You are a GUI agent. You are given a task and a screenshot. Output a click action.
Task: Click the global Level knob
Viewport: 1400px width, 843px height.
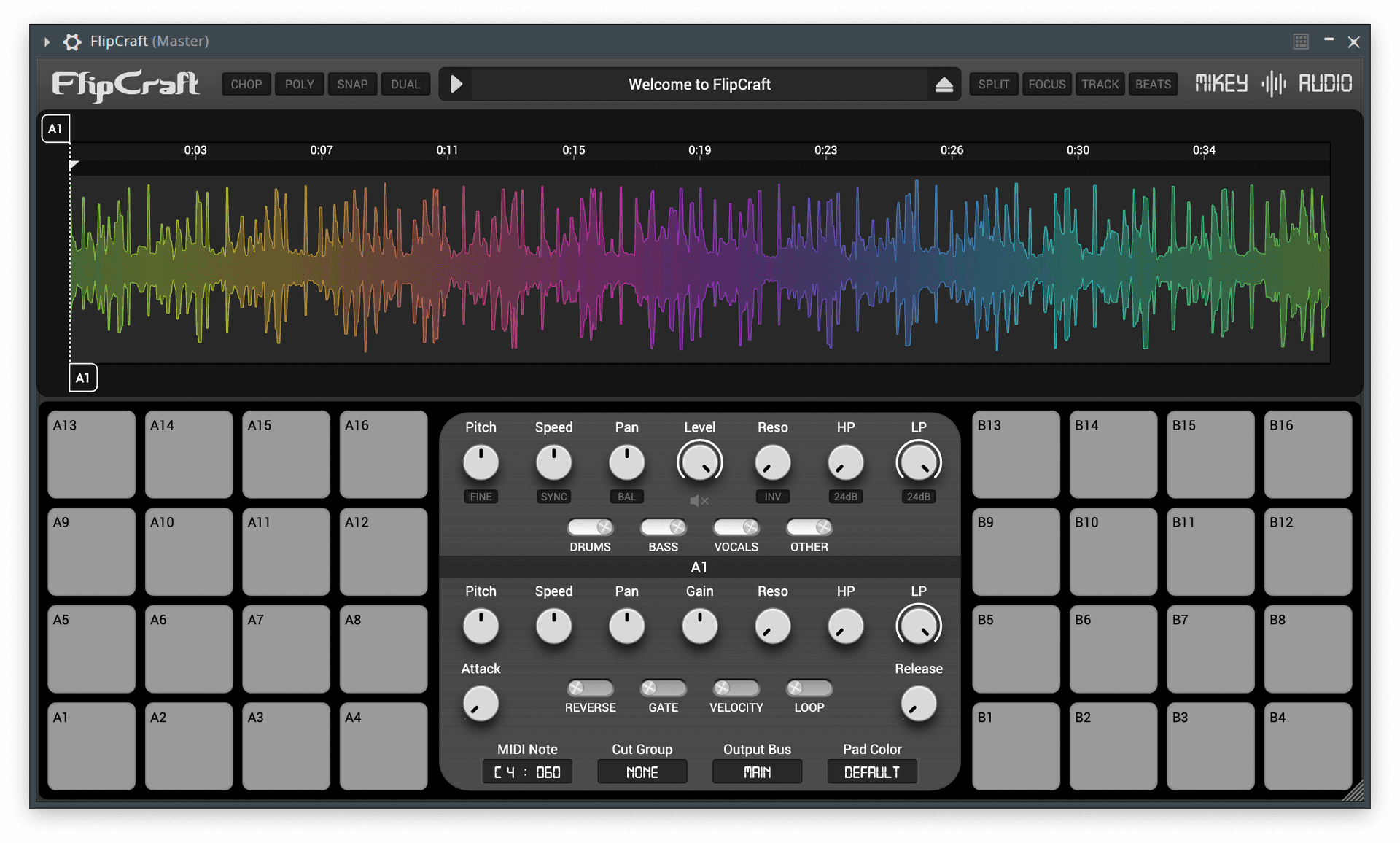700,462
